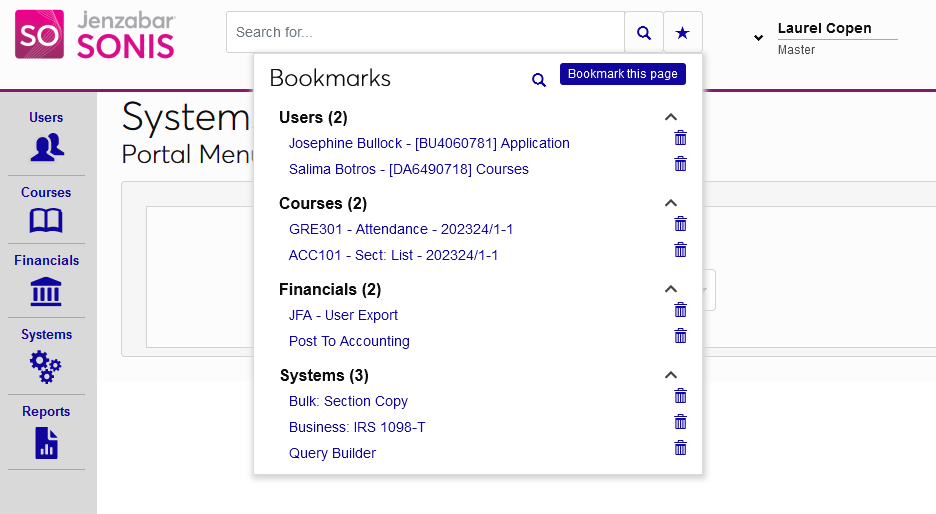Click the Jenzabar SONIS logo
Image resolution: width=936 pixels, height=514 pixels.
(x=95, y=35)
